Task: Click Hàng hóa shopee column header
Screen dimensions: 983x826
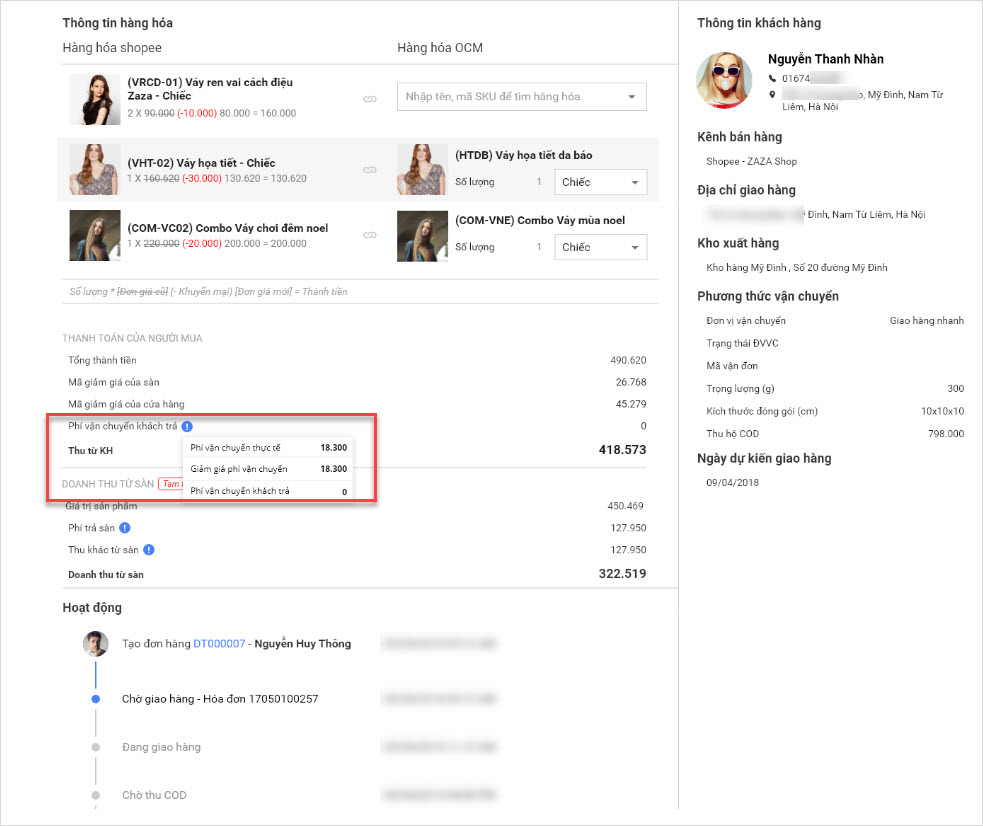Action: tap(112, 48)
